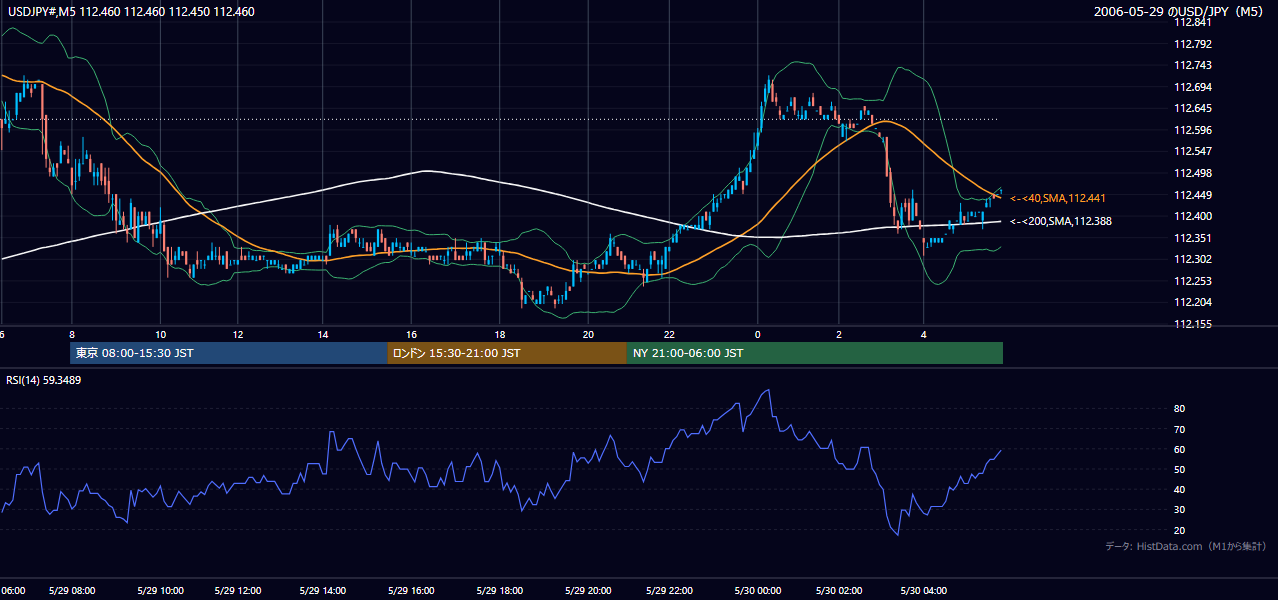The height and width of the screenshot is (600, 1278).
Task: Click RSI scale value 80
Action: click(1180, 409)
